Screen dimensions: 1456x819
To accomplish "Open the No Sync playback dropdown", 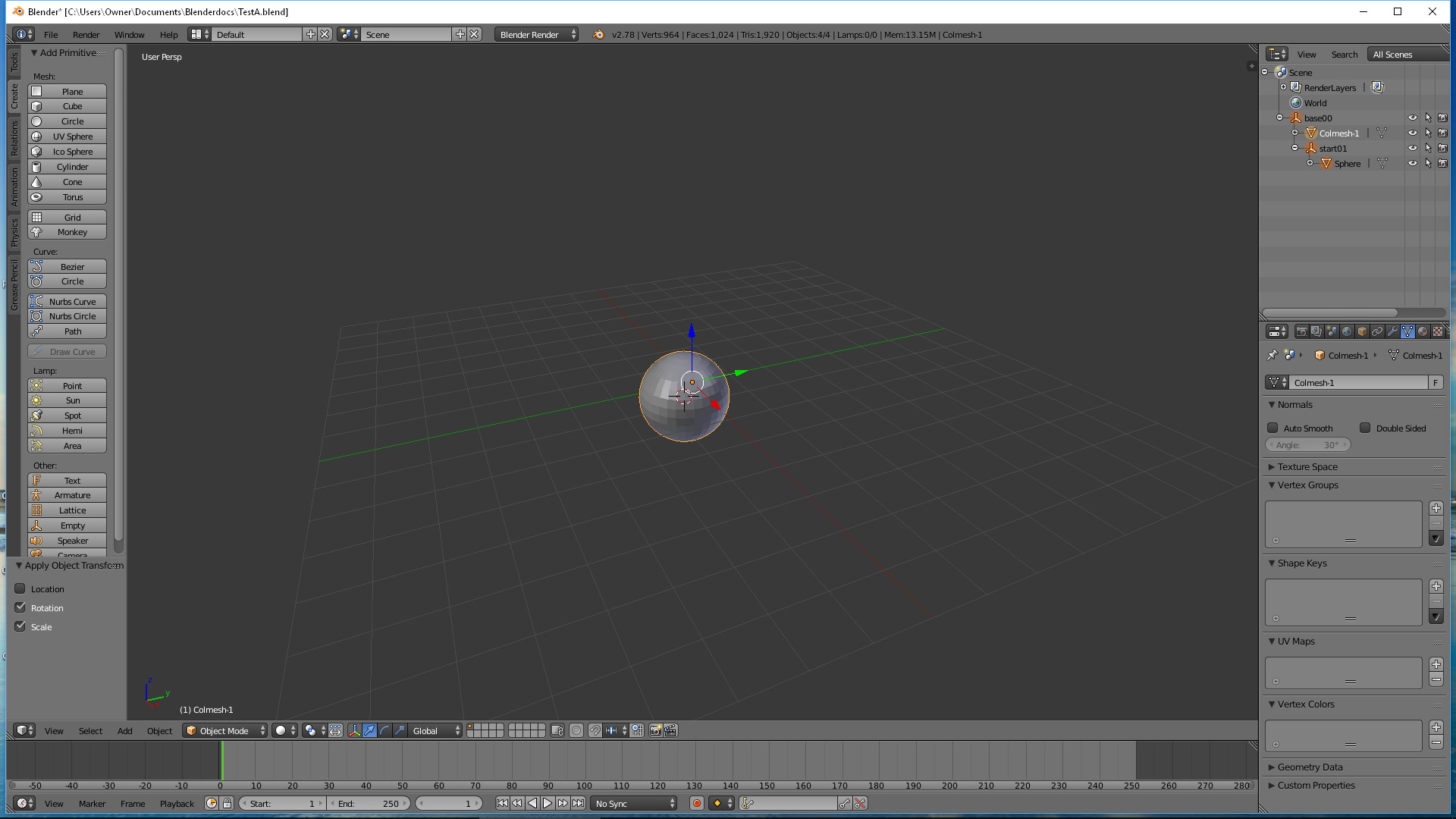I will pyautogui.click(x=635, y=803).
